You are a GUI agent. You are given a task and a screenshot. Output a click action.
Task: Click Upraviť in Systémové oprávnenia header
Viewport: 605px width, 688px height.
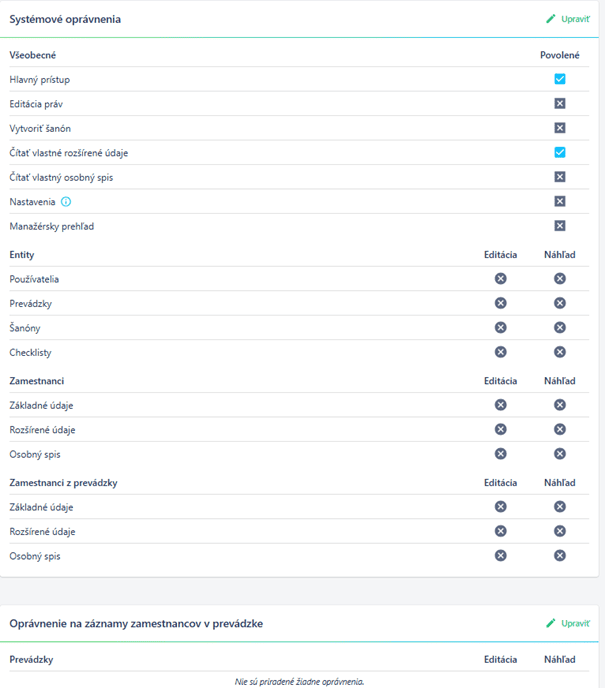coord(568,19)
